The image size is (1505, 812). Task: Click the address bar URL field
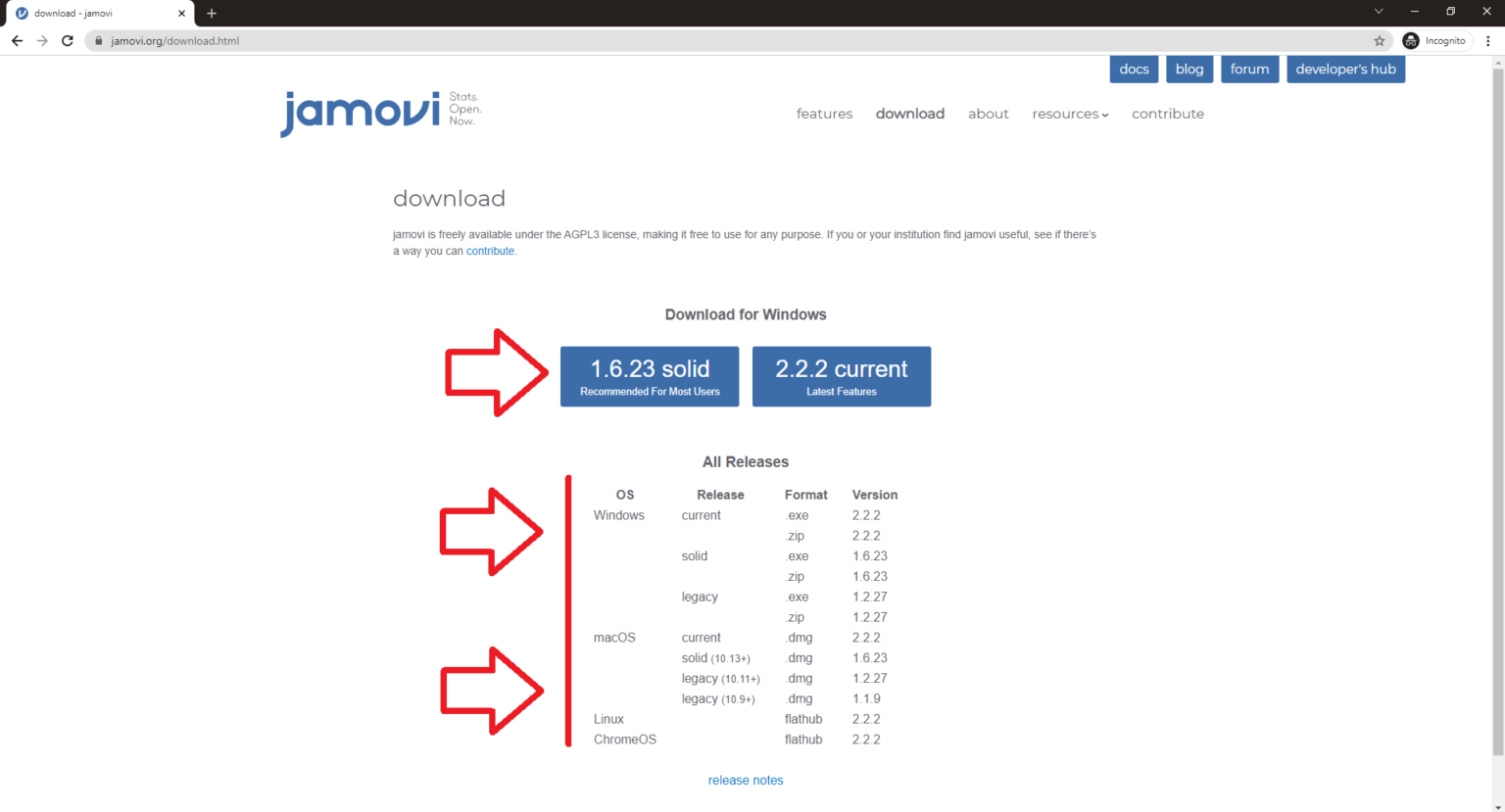click(686, 41)
